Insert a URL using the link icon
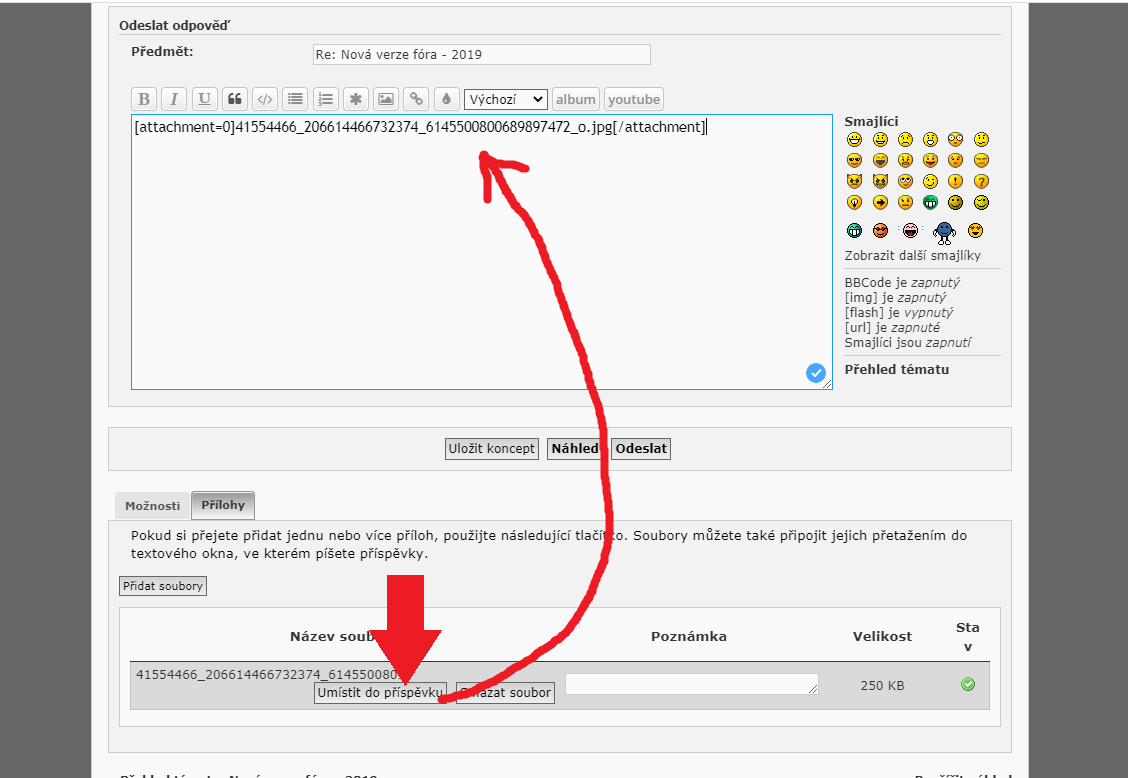1128x778 pixels. click(x=416, y=99)
